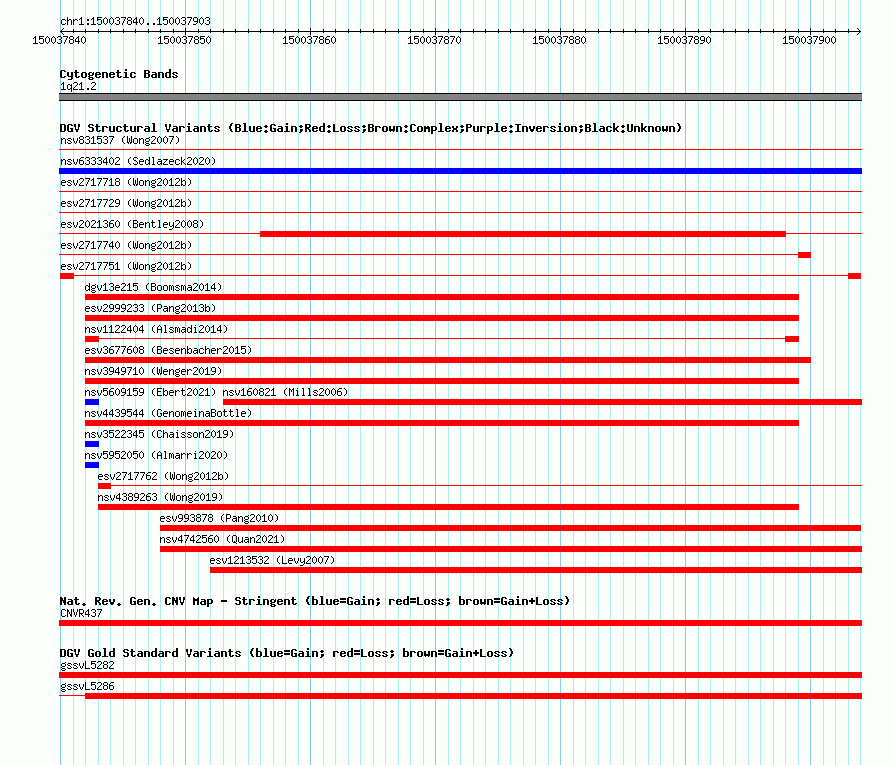Click the blue block under nsv5952050

(92, 465)
